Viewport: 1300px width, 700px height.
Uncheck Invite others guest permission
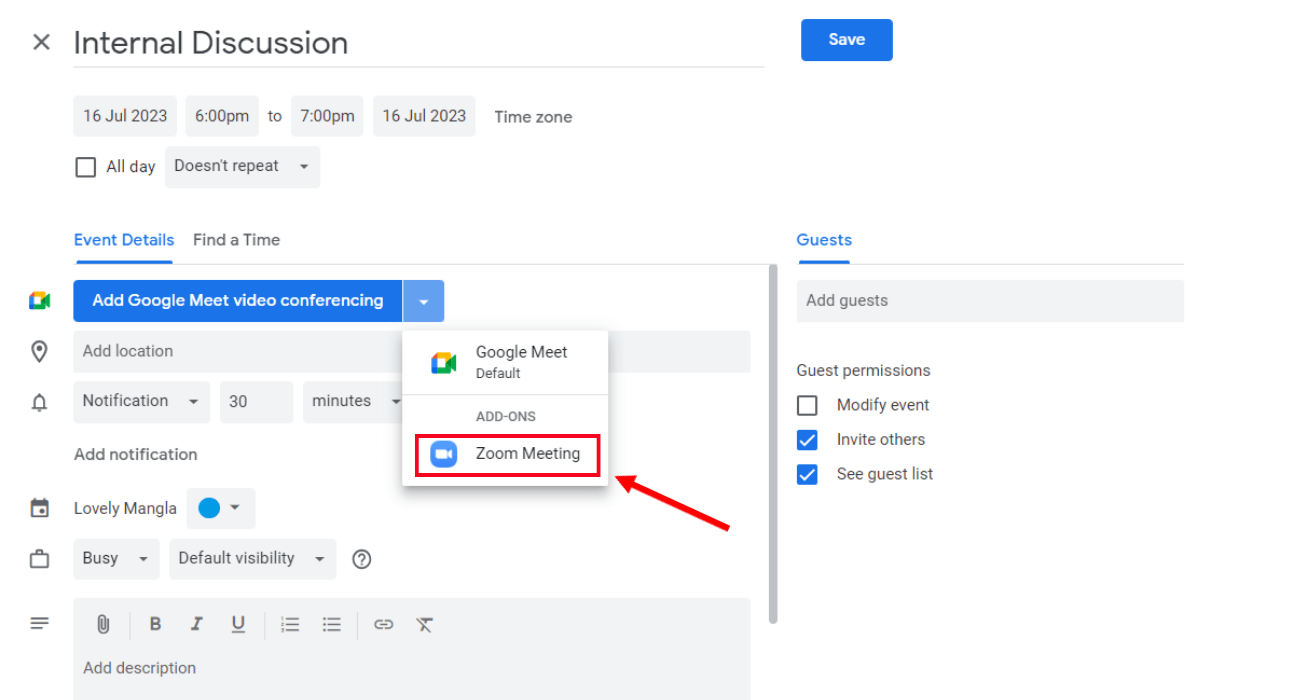click(x=807, y=440)
